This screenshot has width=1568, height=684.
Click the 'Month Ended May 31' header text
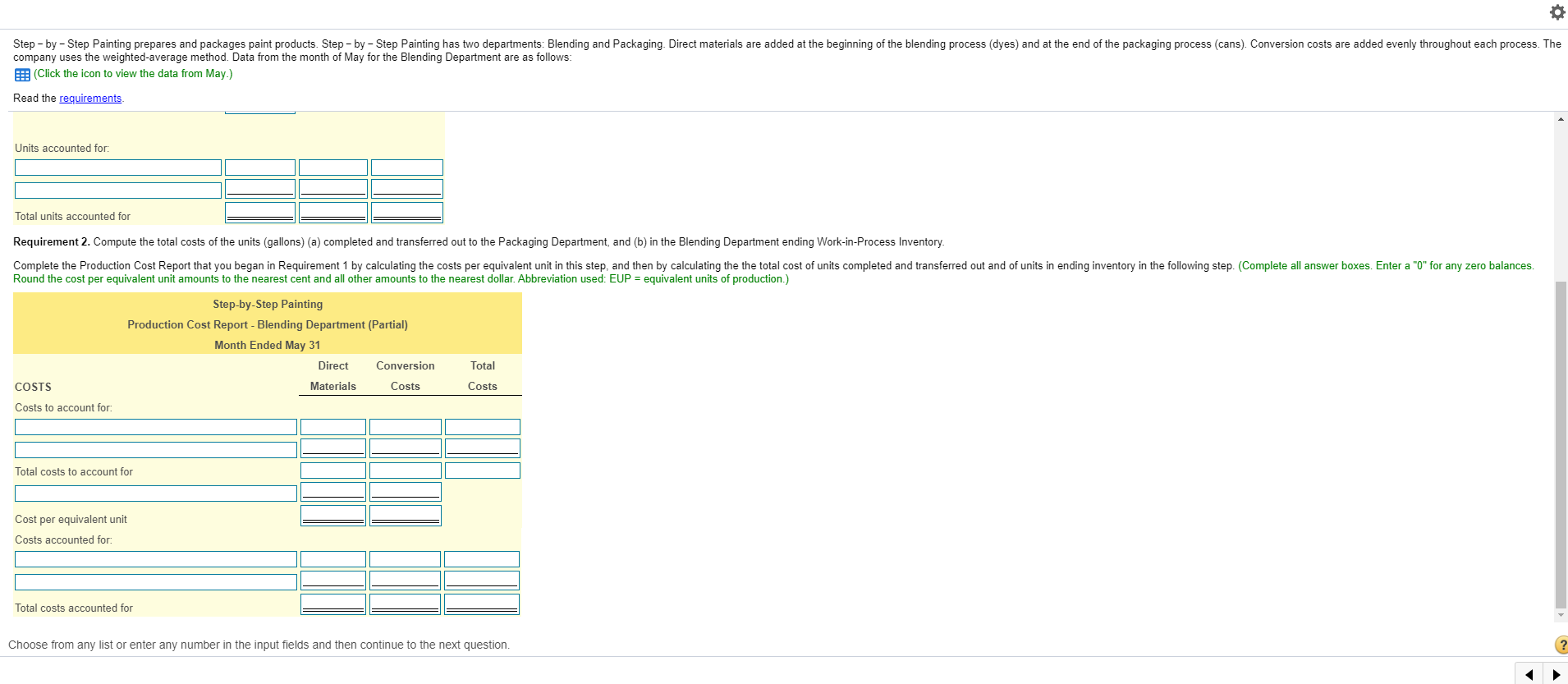(268, 346)
